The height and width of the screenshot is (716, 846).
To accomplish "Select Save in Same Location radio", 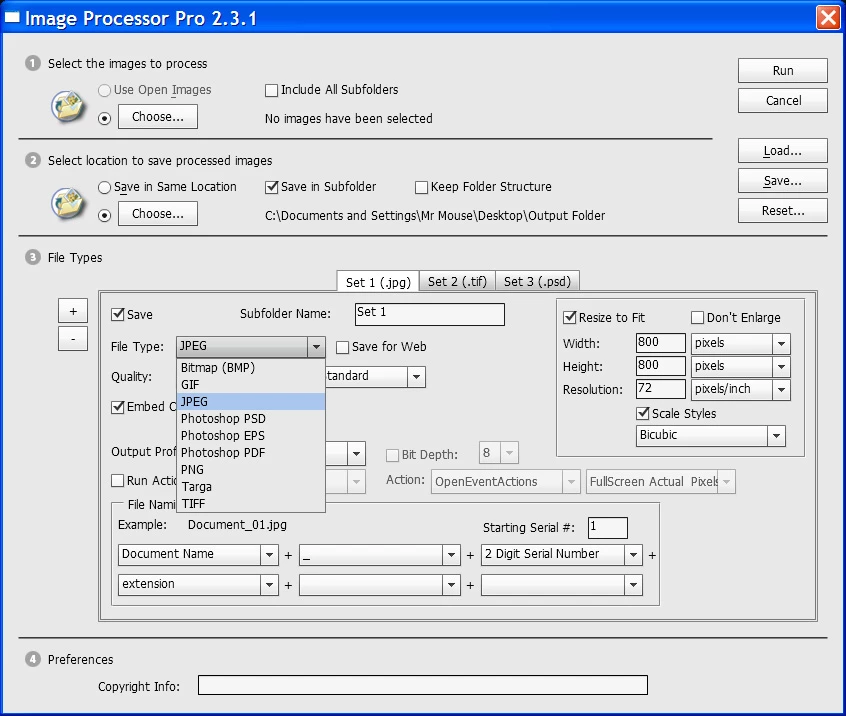I will tap(105, 187).
